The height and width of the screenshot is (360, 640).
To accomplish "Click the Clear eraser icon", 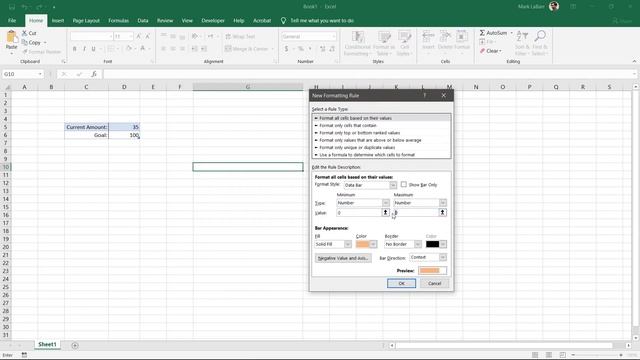I will pos(482,51).
